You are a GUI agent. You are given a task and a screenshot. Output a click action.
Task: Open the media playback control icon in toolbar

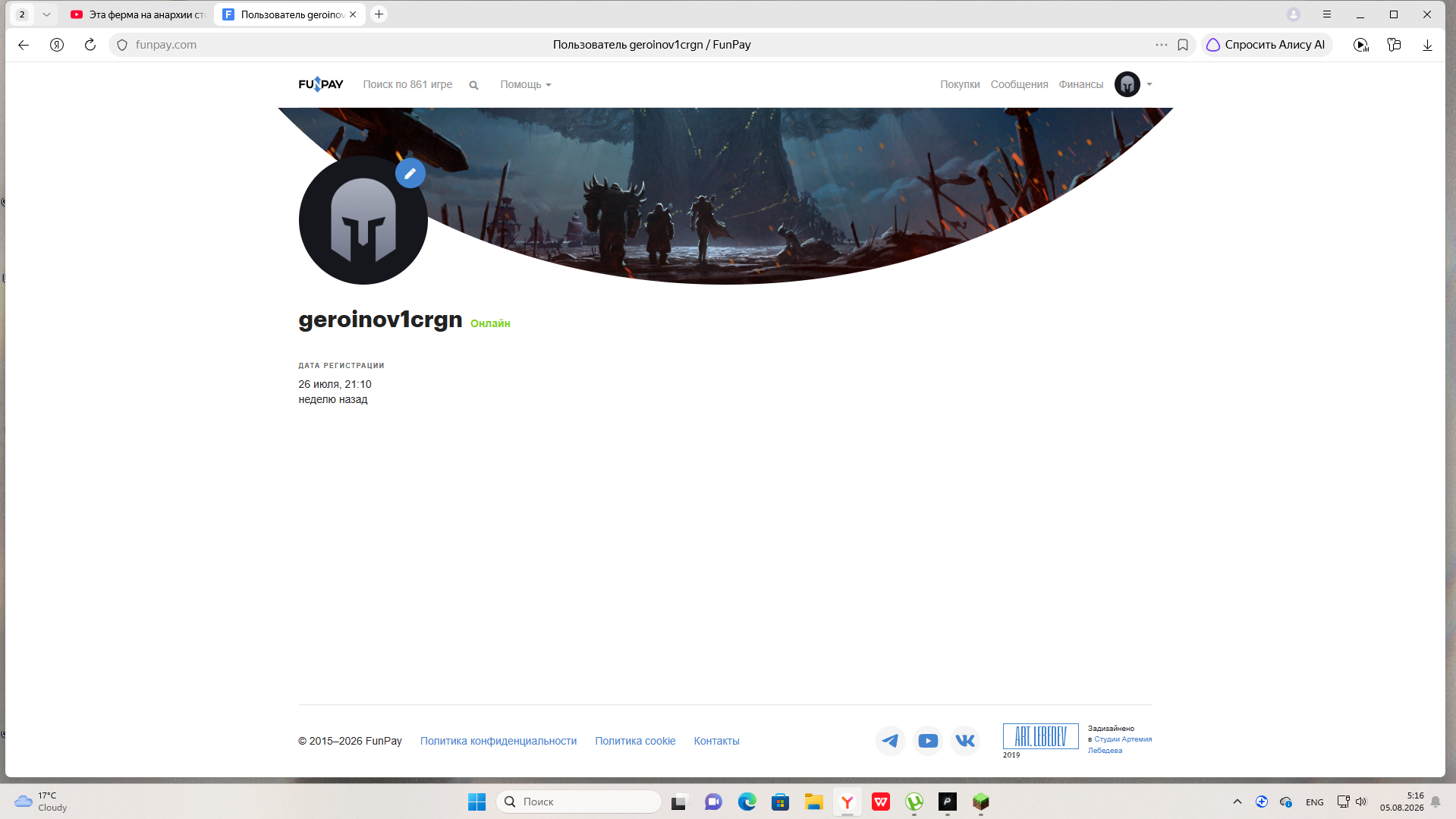tap(1361, 45)
